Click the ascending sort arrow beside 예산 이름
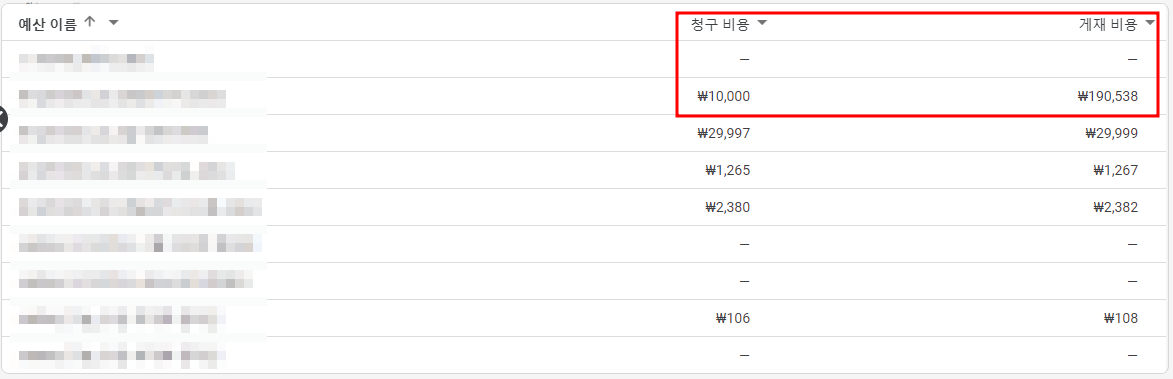Viewport: 1173px width, 379px height. (x=91, y=22)
